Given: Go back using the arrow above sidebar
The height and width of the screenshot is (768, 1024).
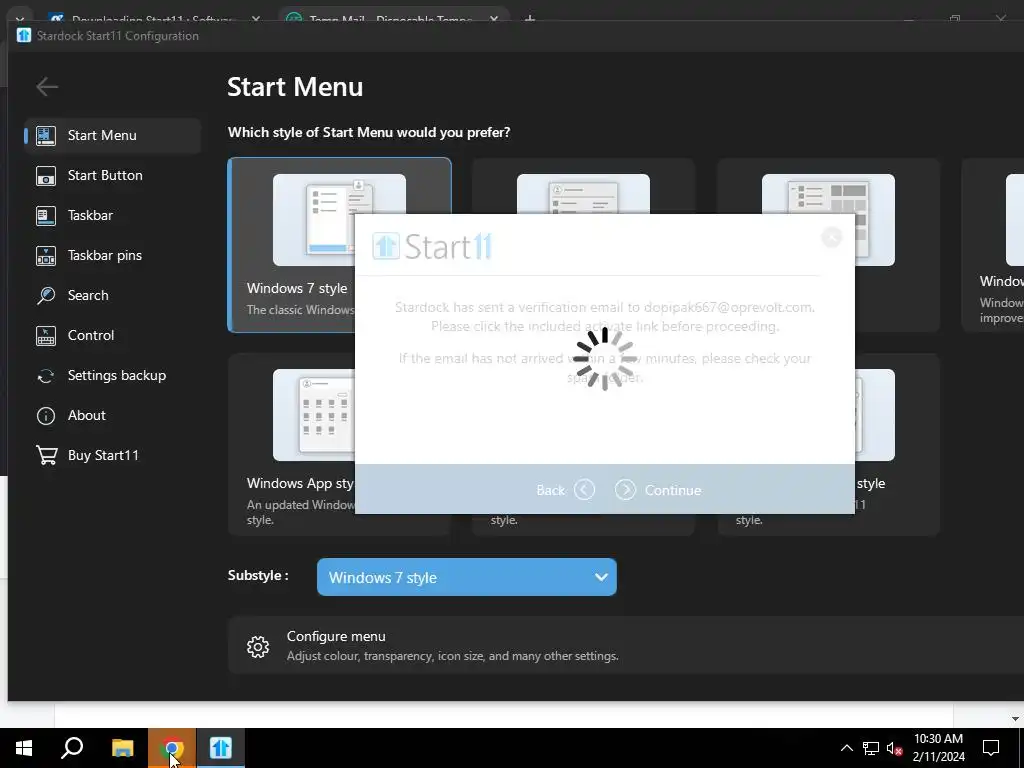Looking at the screenshot, I should coord(47,86).
